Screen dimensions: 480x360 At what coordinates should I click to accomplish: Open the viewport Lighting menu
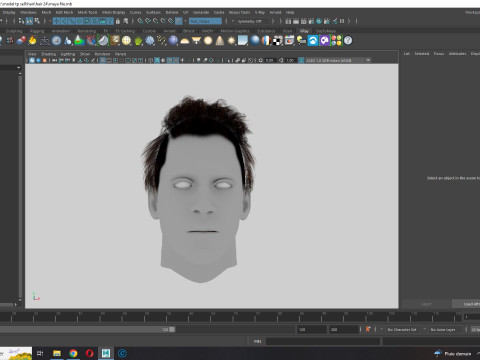pos(68,54)
